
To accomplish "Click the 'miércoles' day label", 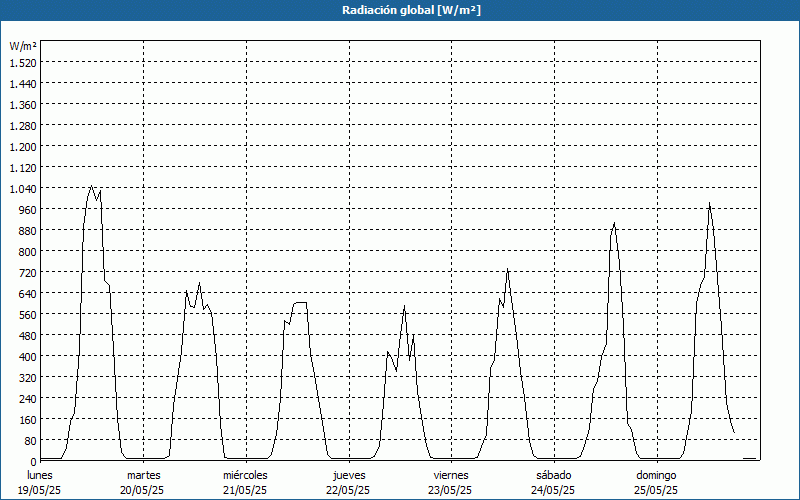I will tap(245, 476).
